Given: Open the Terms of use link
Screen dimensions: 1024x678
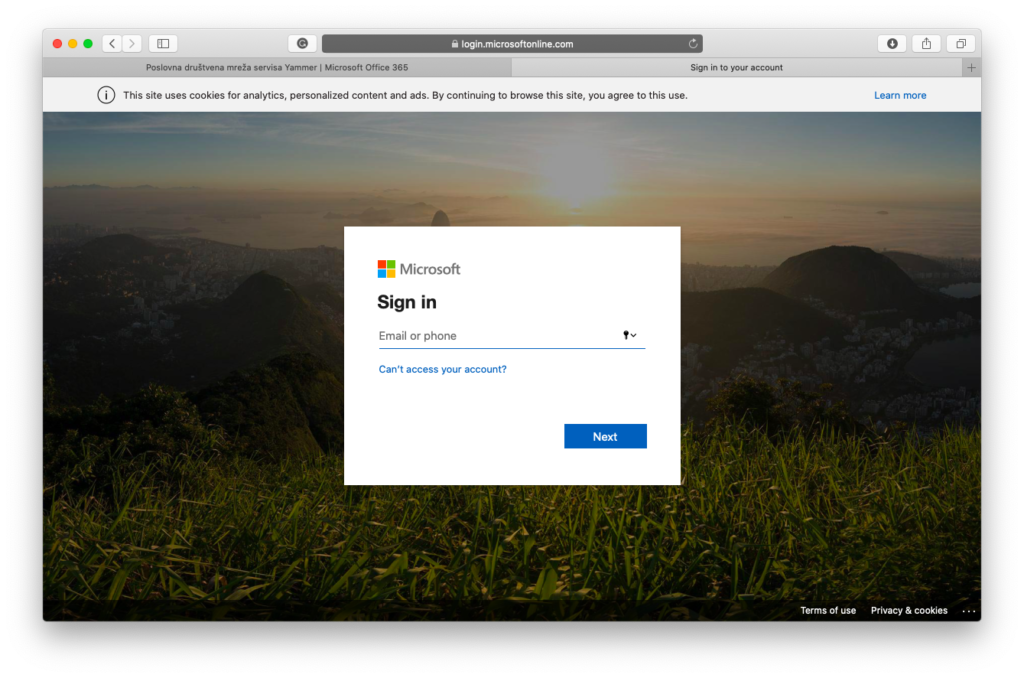Looking at the screenshot, I should point(828,611).
